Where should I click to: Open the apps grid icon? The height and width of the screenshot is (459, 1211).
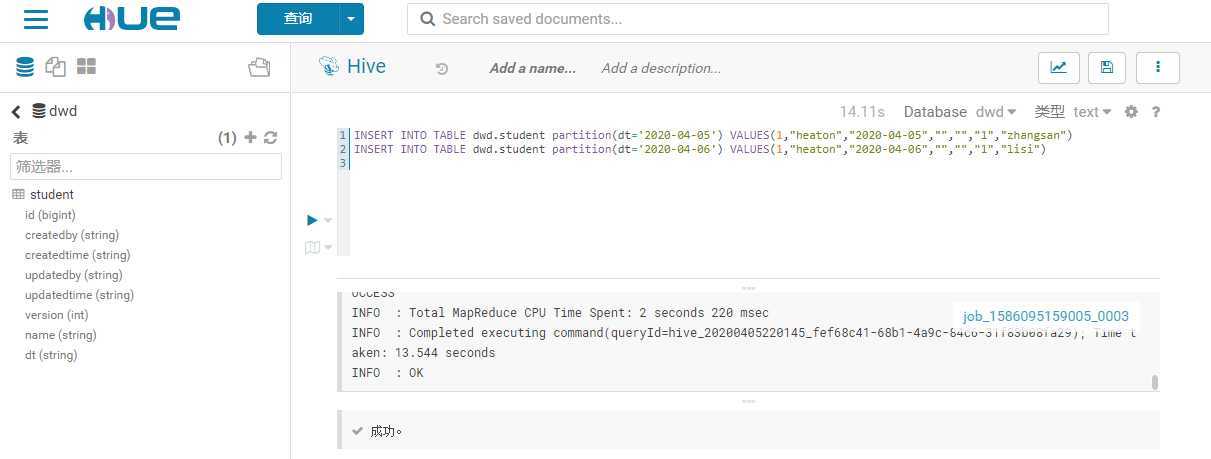point(87,67)
